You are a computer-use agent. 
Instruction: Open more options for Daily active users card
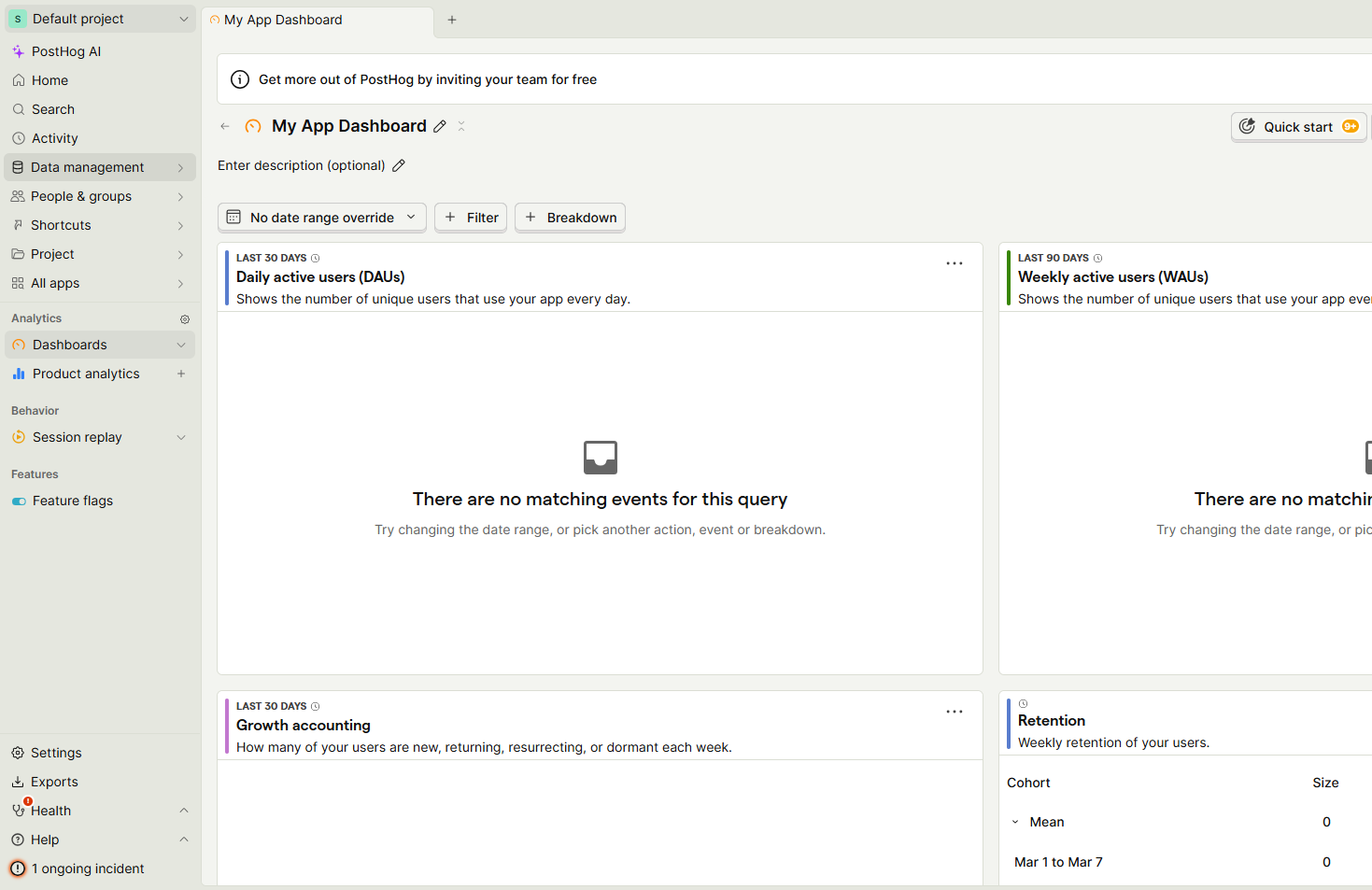[x=954, y=263]
